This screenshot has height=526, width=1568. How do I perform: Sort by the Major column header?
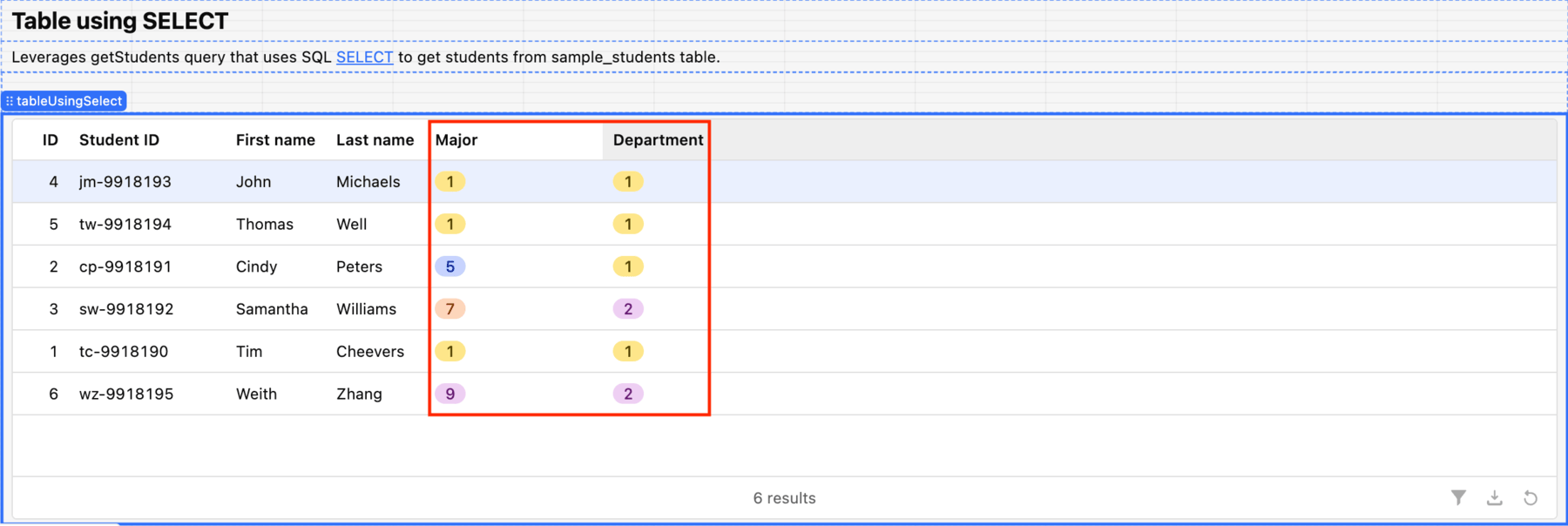[456, 140]
